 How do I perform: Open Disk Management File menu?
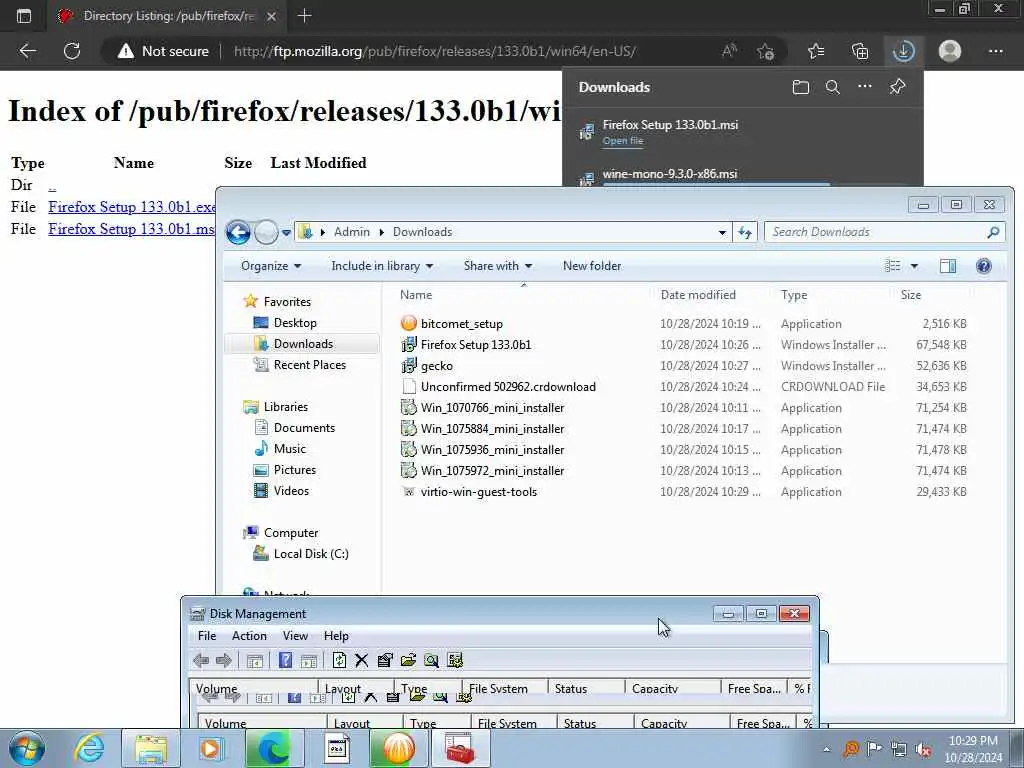tap(207, 635)
